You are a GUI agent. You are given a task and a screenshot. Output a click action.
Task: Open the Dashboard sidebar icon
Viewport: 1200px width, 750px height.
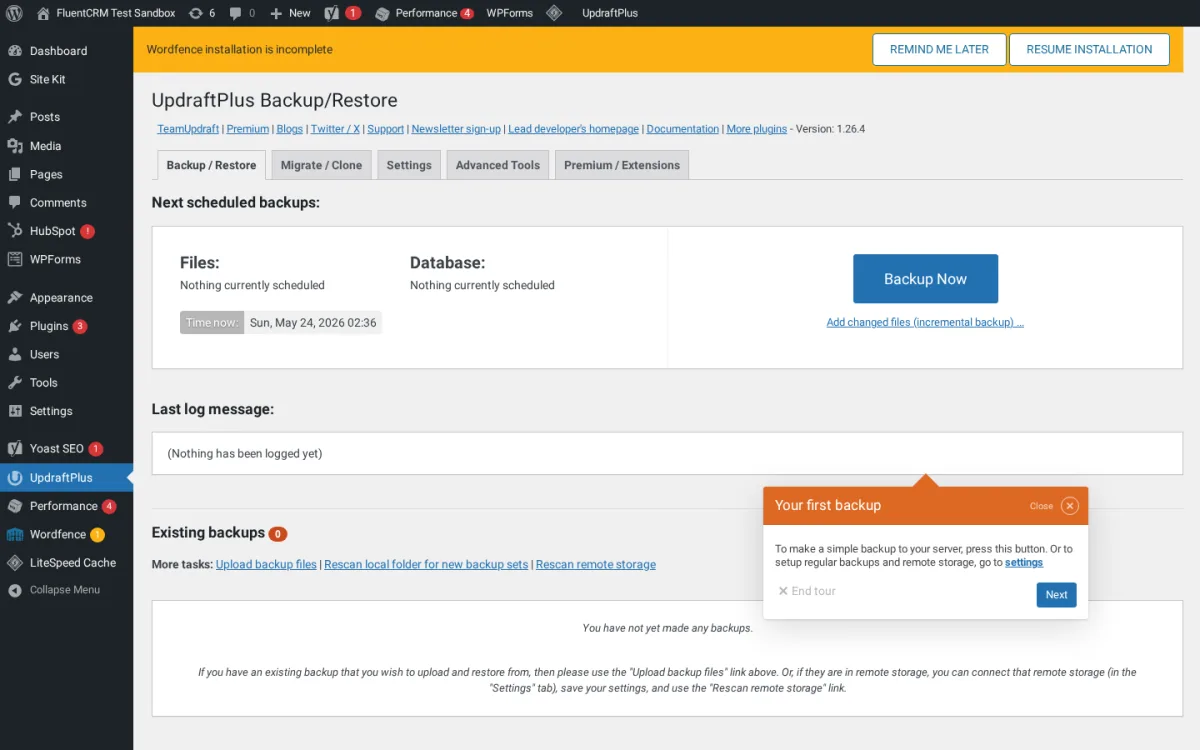(x=15, y=51)
